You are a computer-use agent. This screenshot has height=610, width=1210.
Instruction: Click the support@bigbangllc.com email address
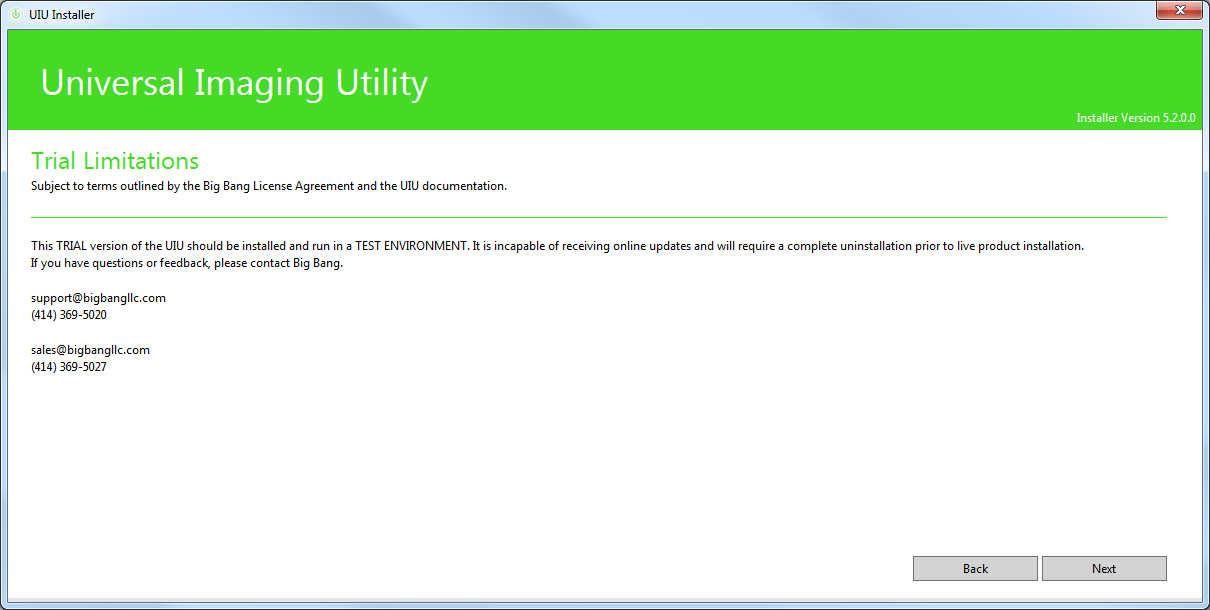98,298
